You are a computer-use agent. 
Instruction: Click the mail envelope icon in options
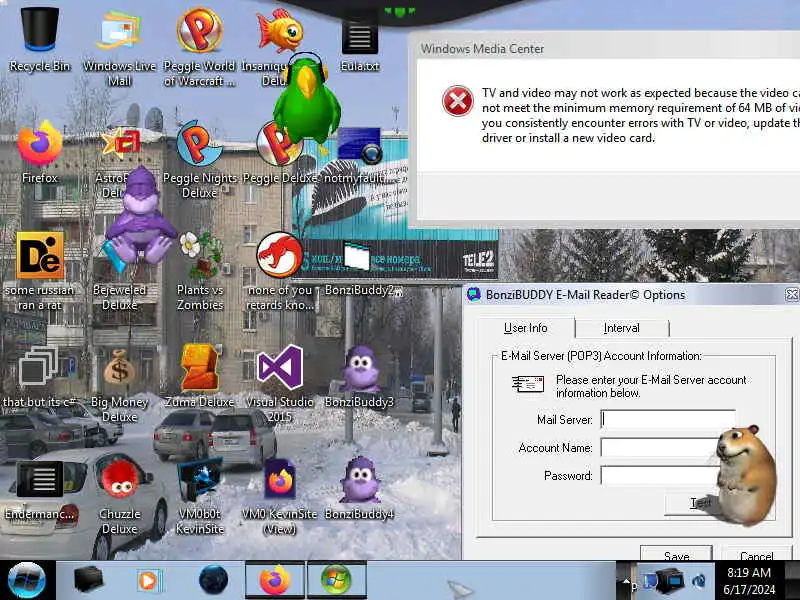(x=528, y=384)
